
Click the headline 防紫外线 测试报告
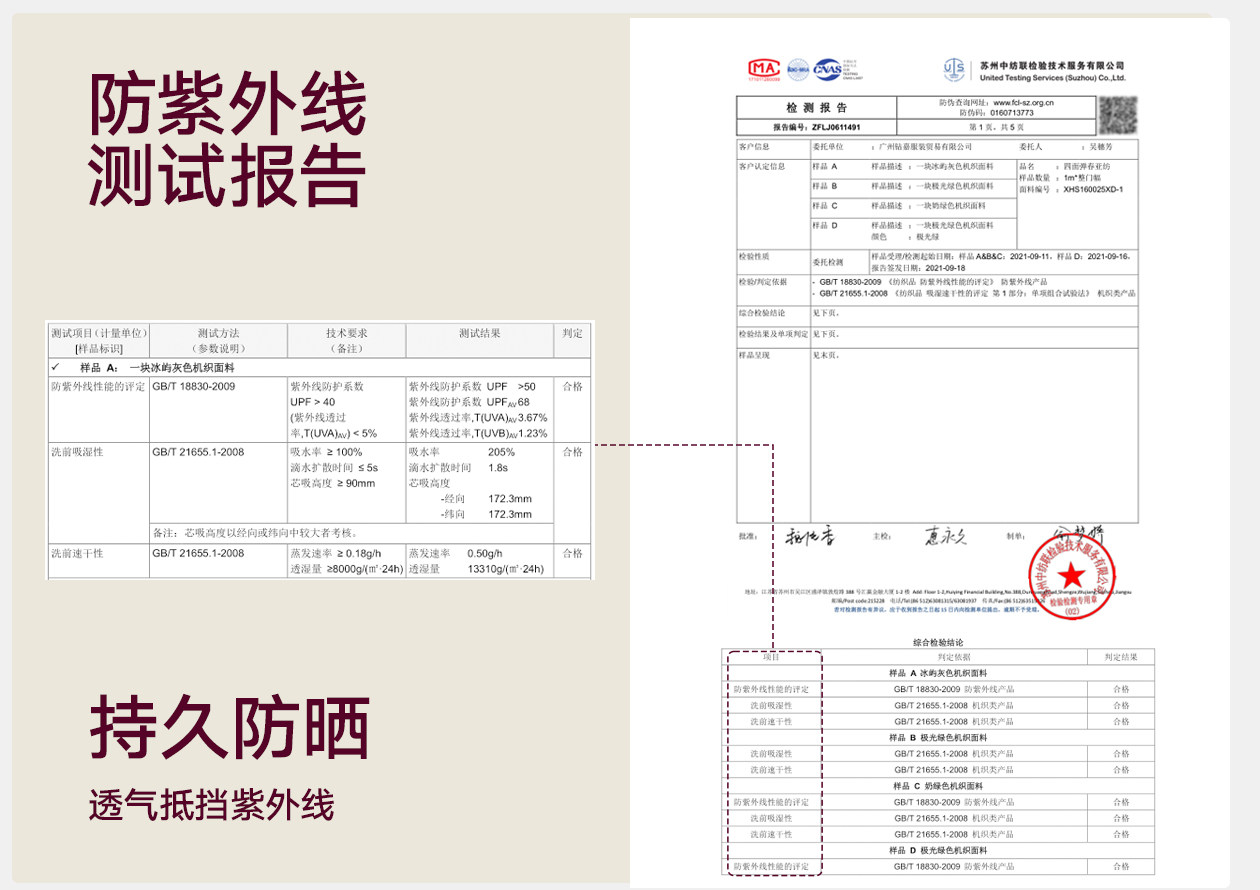[x=227, y=140]
